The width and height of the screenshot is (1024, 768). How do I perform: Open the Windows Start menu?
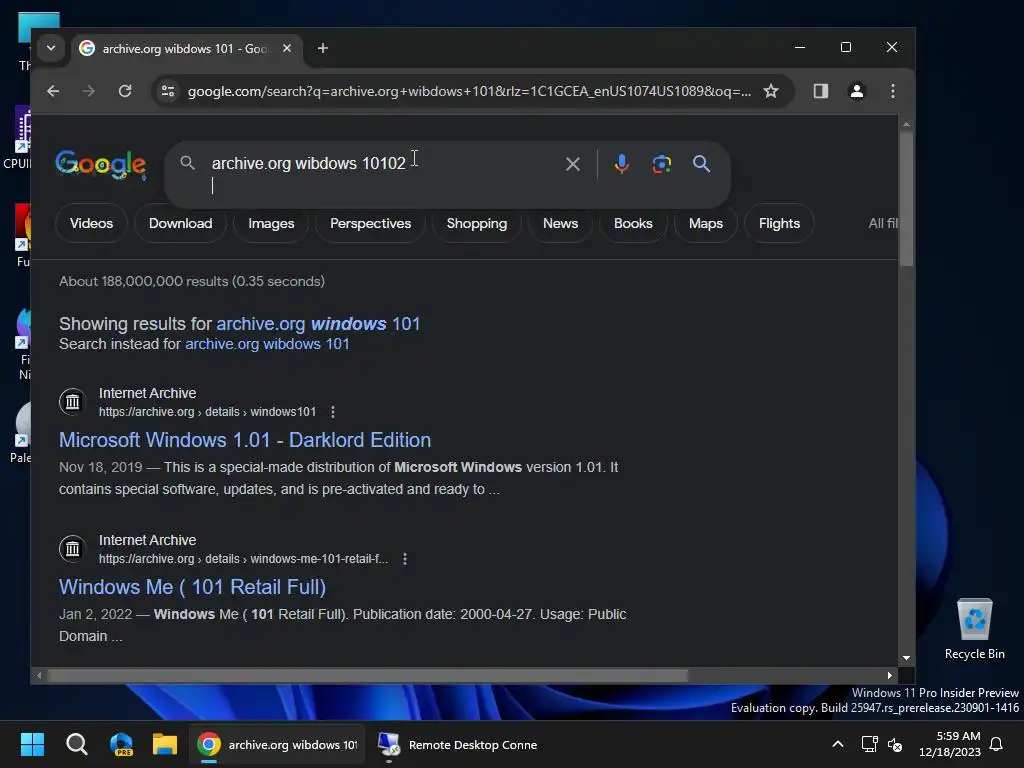[x=32, y=744]
